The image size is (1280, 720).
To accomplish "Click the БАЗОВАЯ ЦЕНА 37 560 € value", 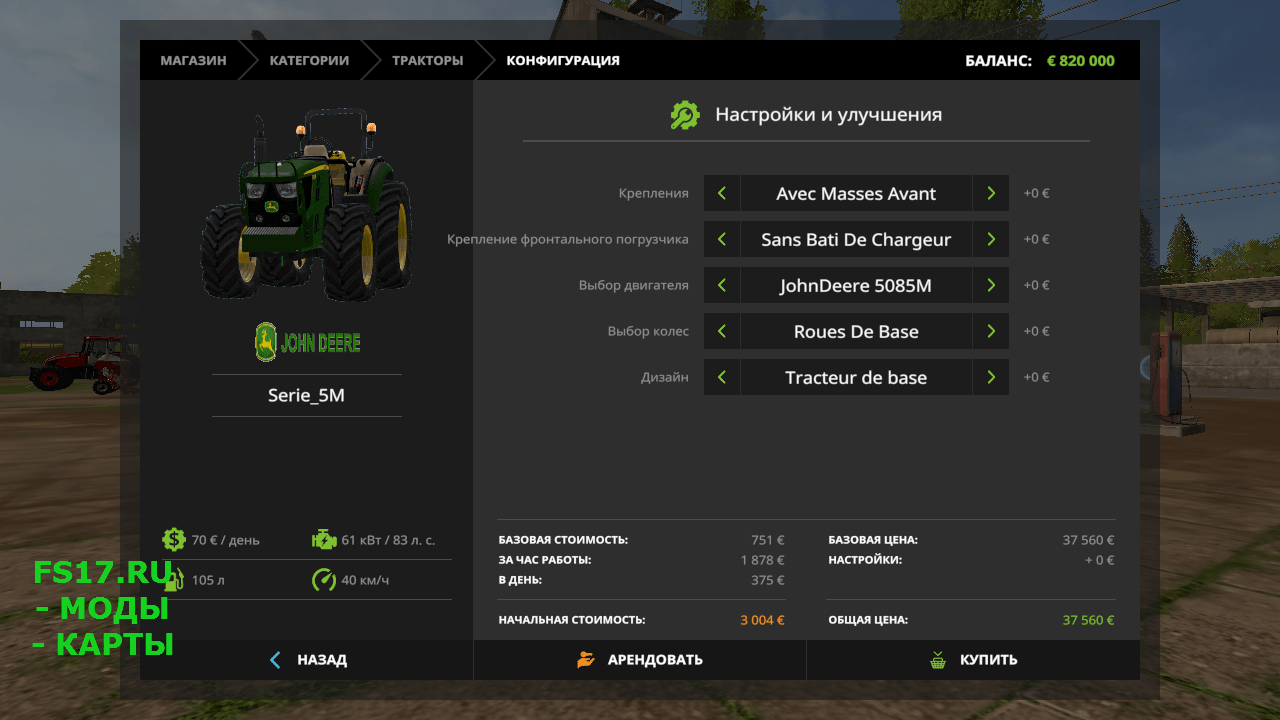I will coord(1088,540).
